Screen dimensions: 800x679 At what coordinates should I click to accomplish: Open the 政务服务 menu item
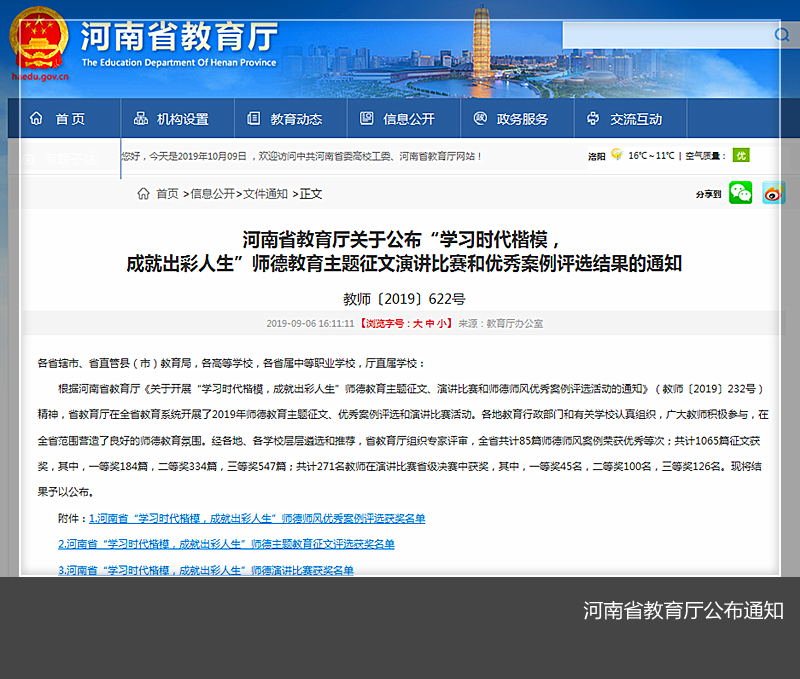point(522,119)
